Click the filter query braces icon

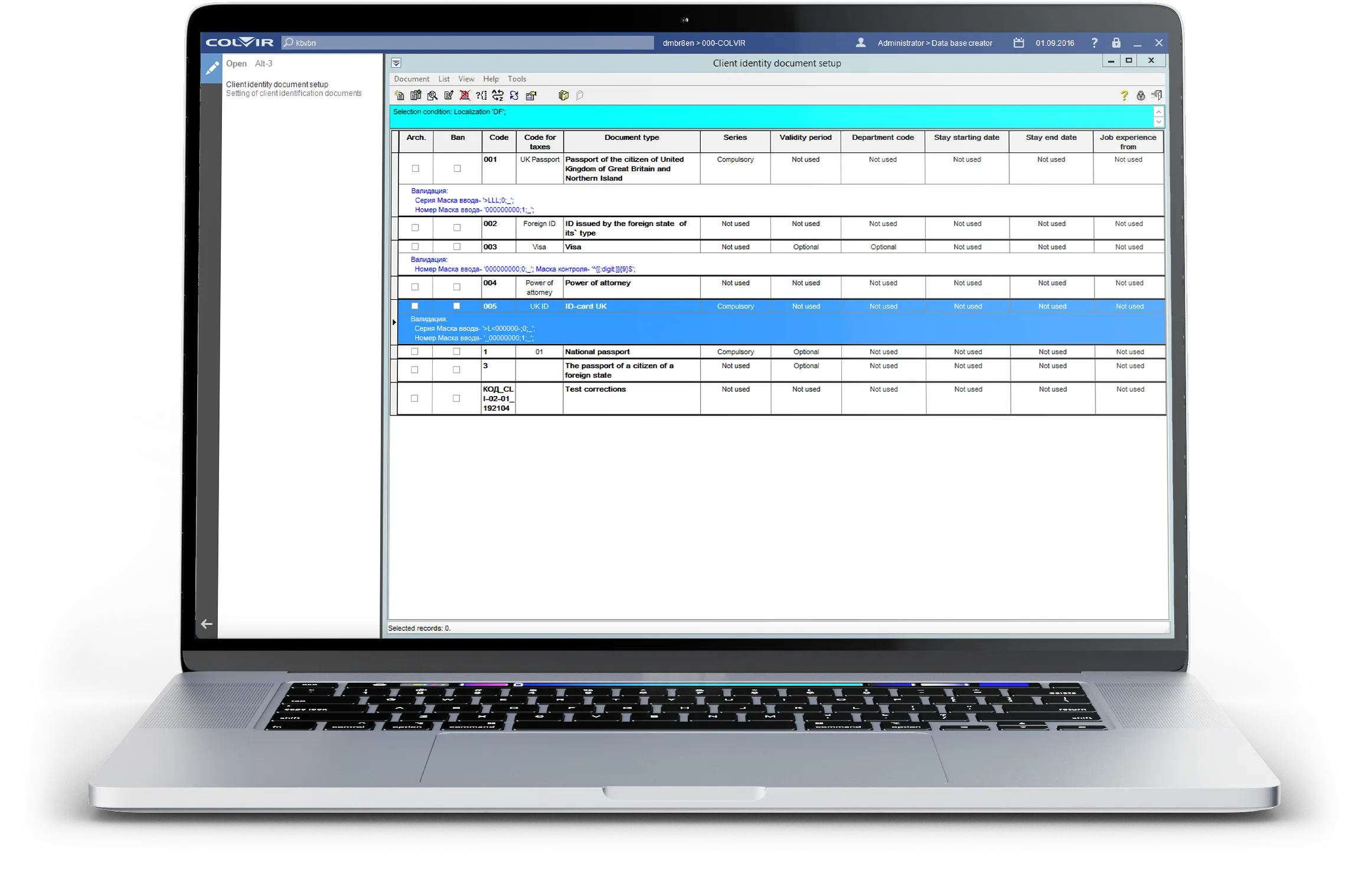tap(481, 96)
